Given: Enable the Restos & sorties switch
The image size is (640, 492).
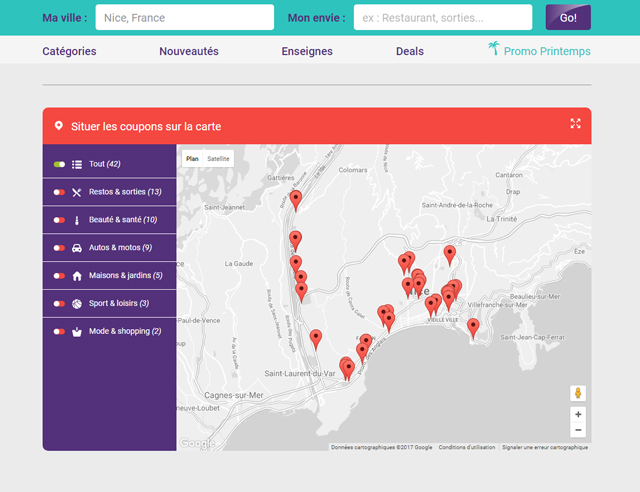Looking at the screenshot, I should click(59, 192).
